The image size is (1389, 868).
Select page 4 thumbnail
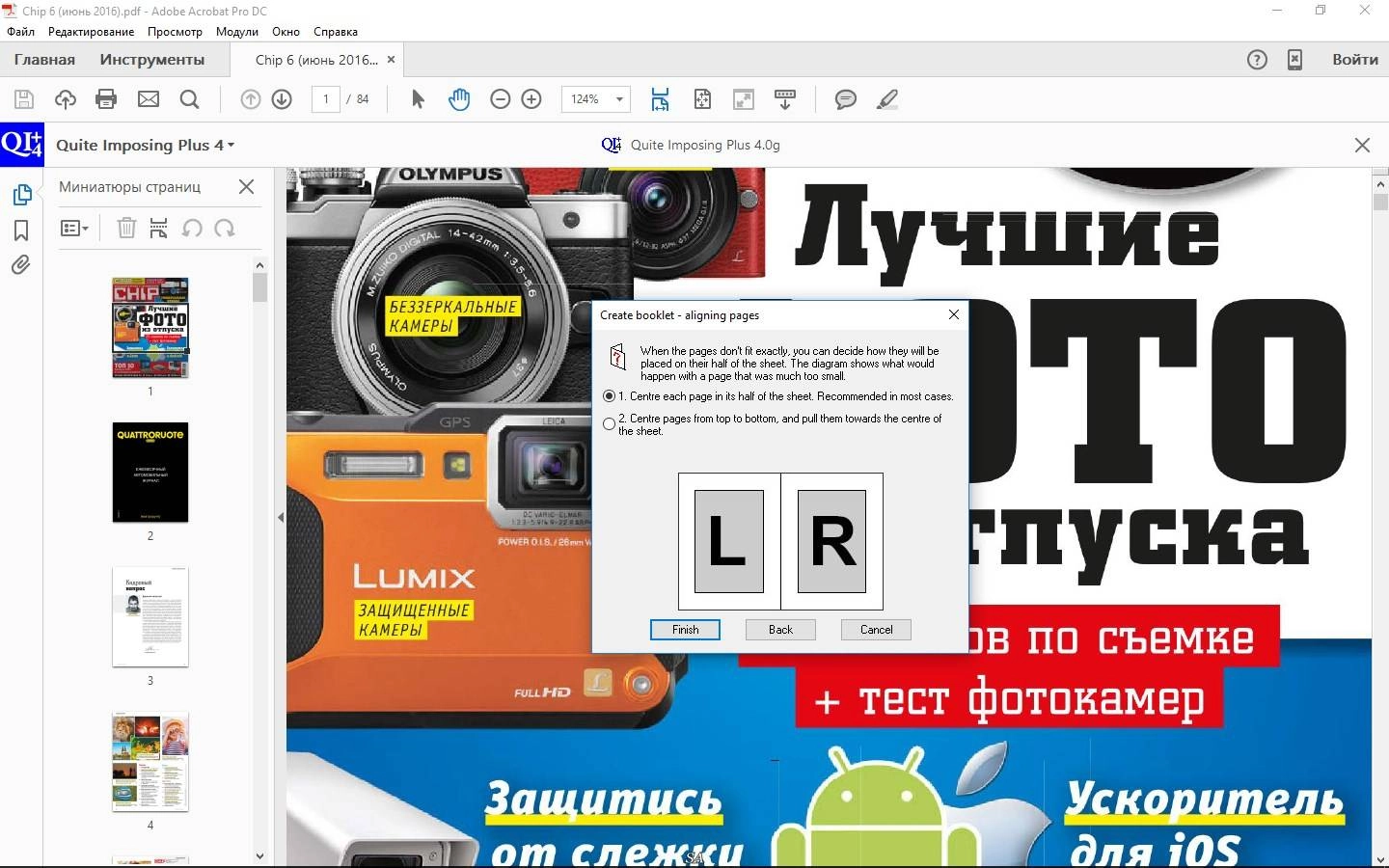(150, 762)
